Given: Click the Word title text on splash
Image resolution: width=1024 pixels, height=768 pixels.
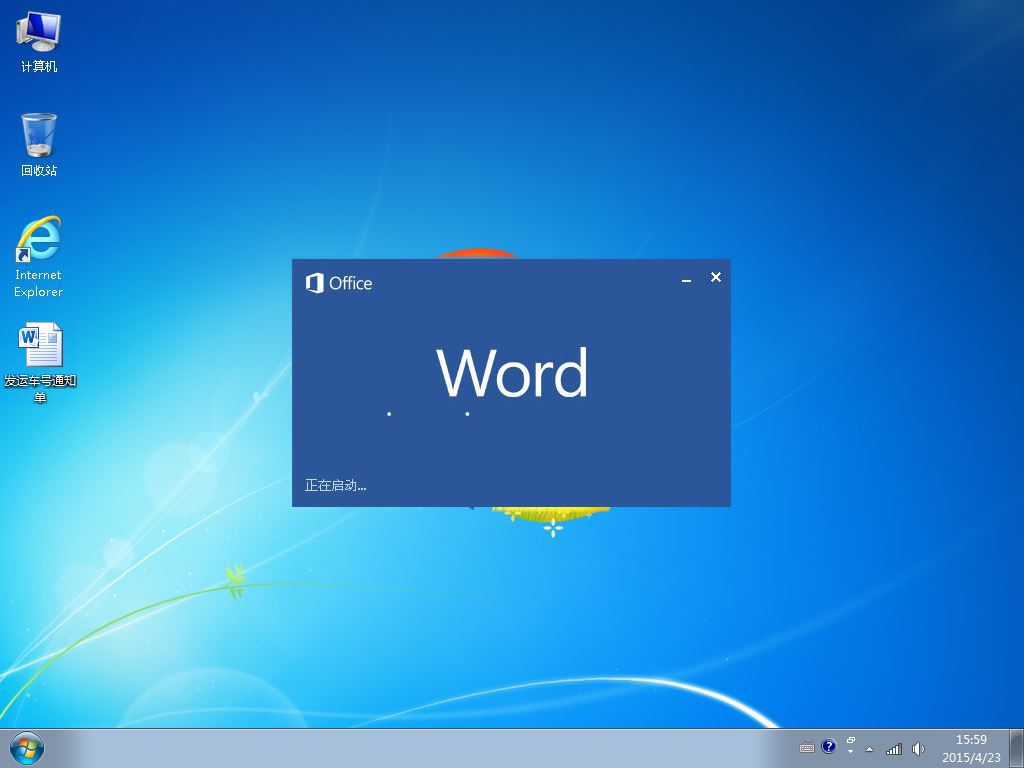Looking at the screenshot, I should (513, 373).
